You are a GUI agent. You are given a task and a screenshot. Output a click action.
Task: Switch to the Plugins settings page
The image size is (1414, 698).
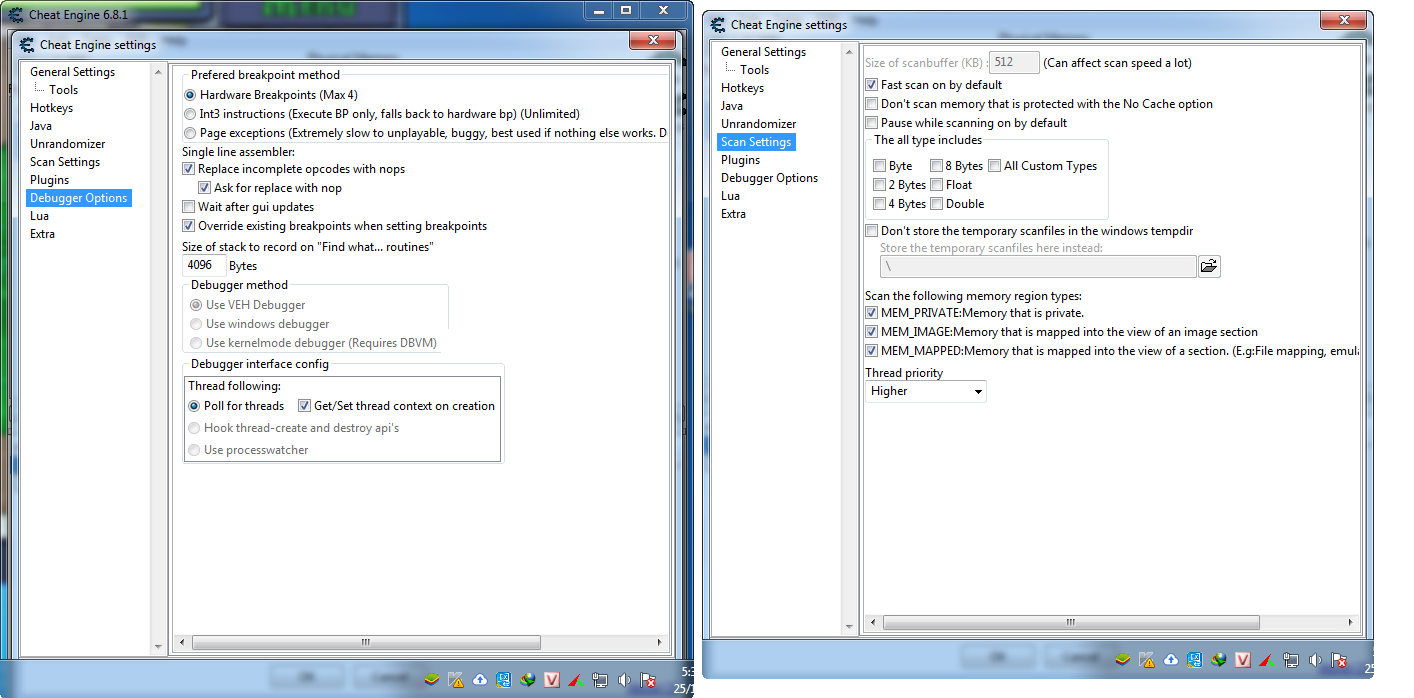coord(739,159)
